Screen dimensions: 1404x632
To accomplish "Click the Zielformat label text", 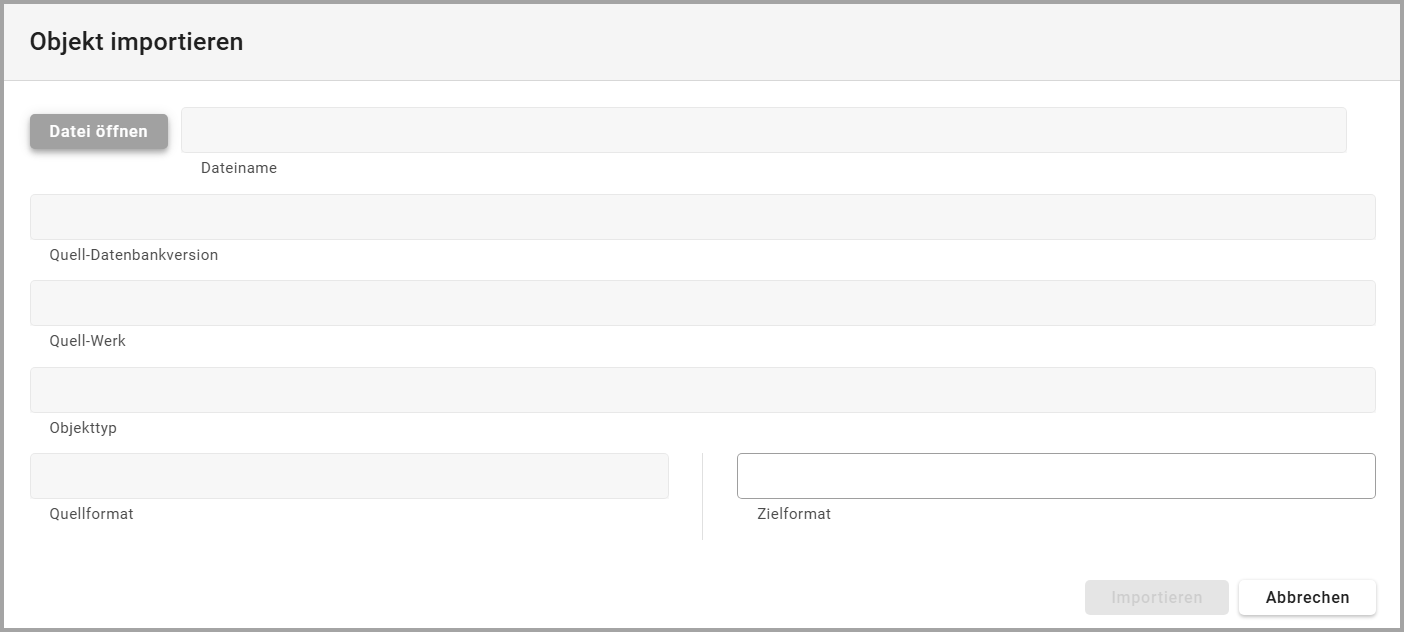I will point(794,514).
